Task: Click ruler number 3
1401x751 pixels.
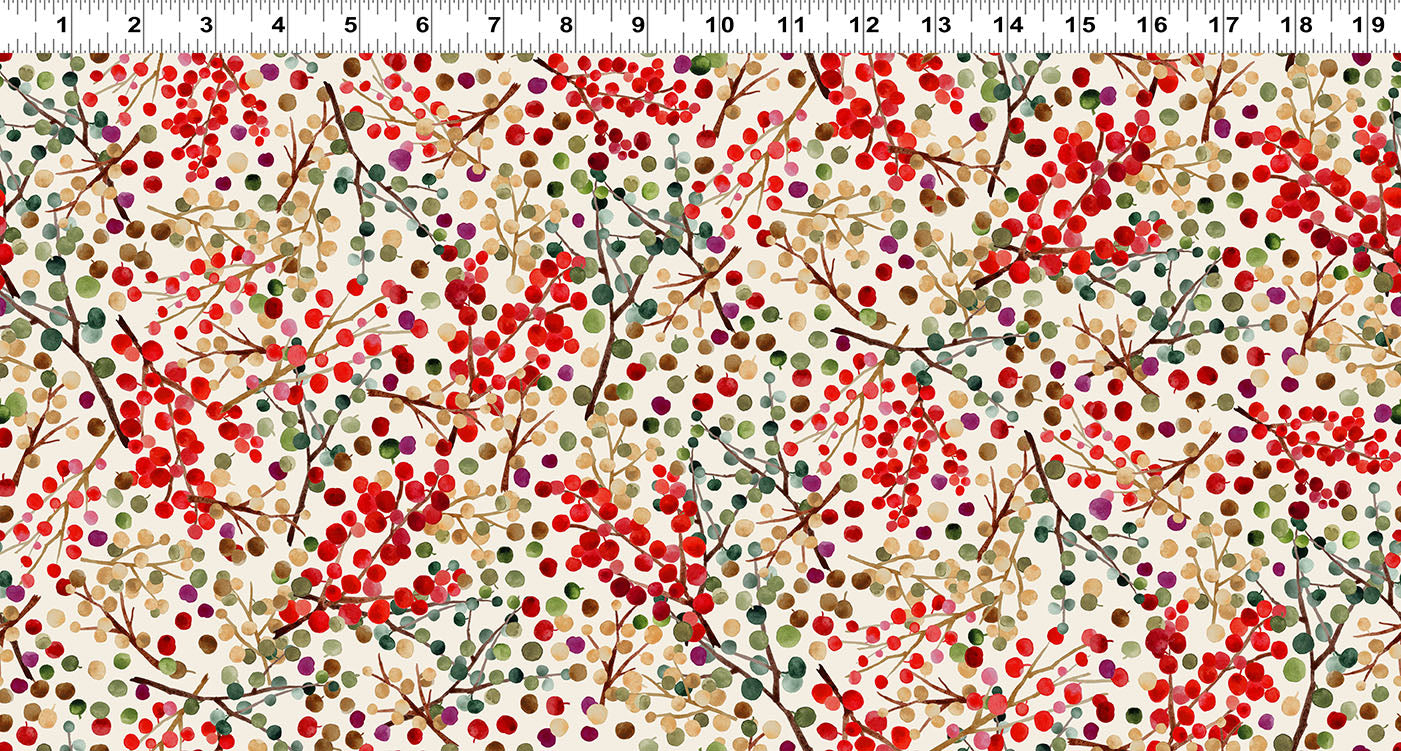Action: [206, 24]
